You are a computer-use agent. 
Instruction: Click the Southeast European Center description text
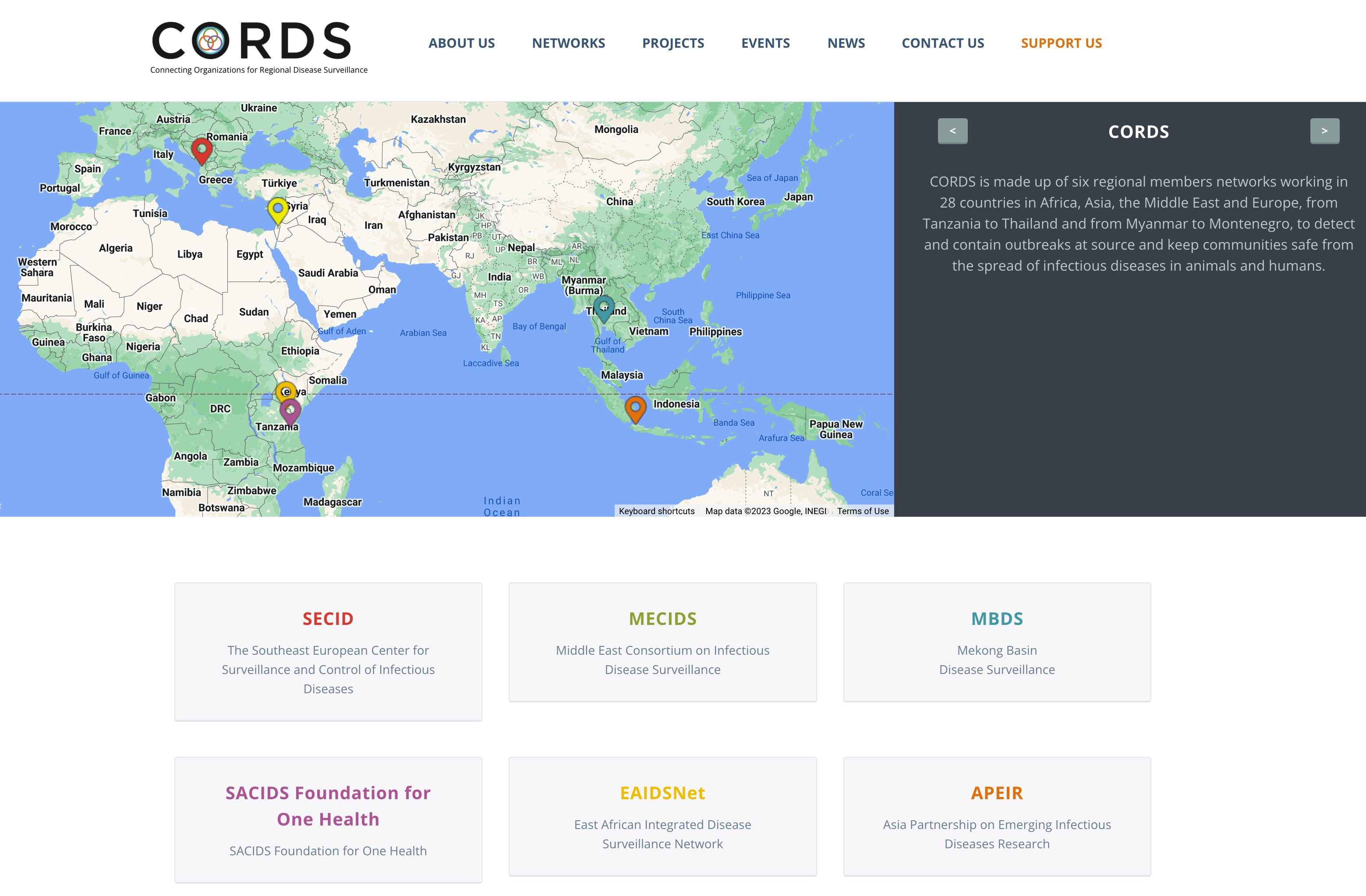(328, 670)
